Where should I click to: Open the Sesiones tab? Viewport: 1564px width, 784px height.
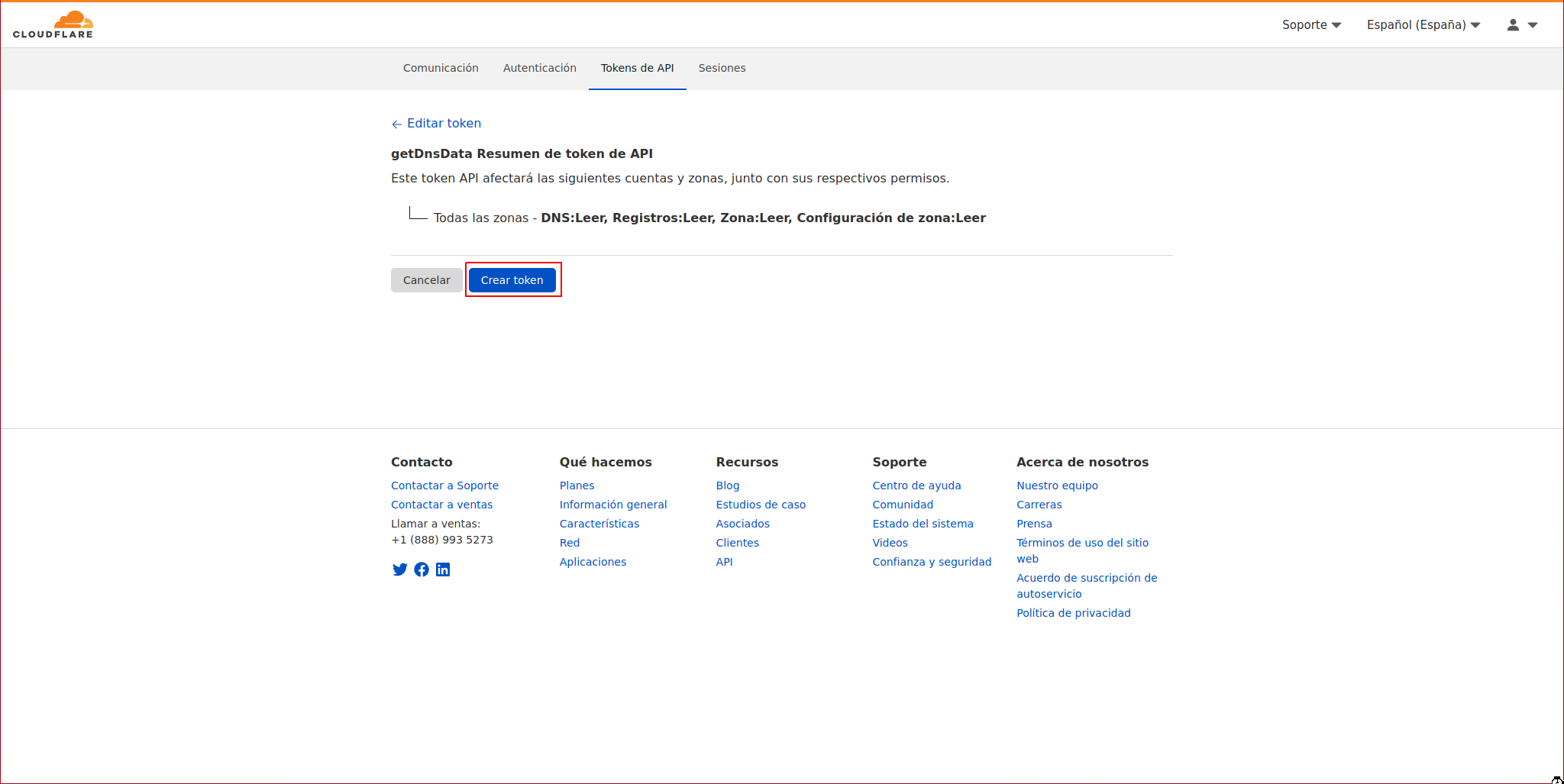point(722,68)
